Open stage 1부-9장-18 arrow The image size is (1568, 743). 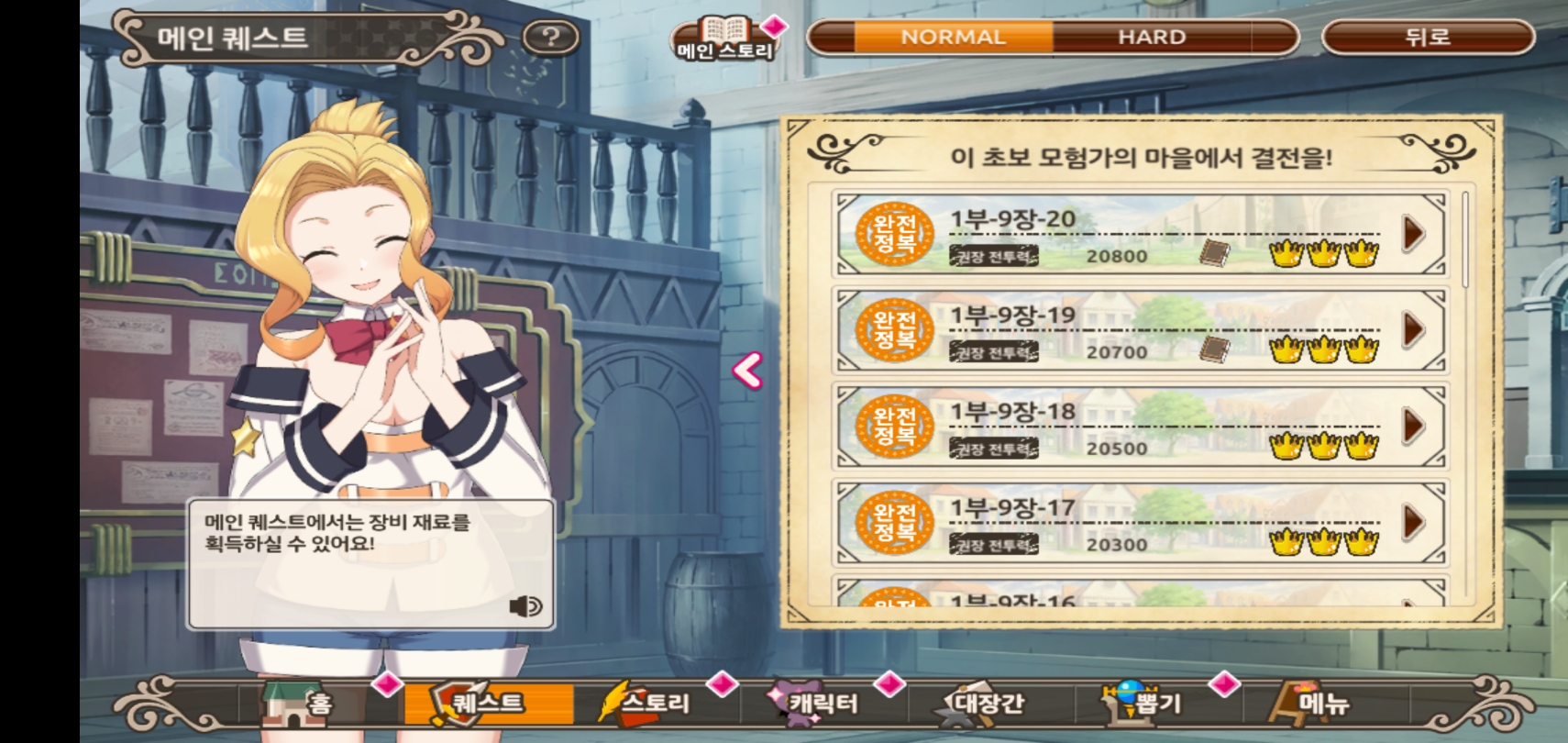pyautogui.click(x=1413, y=426)
